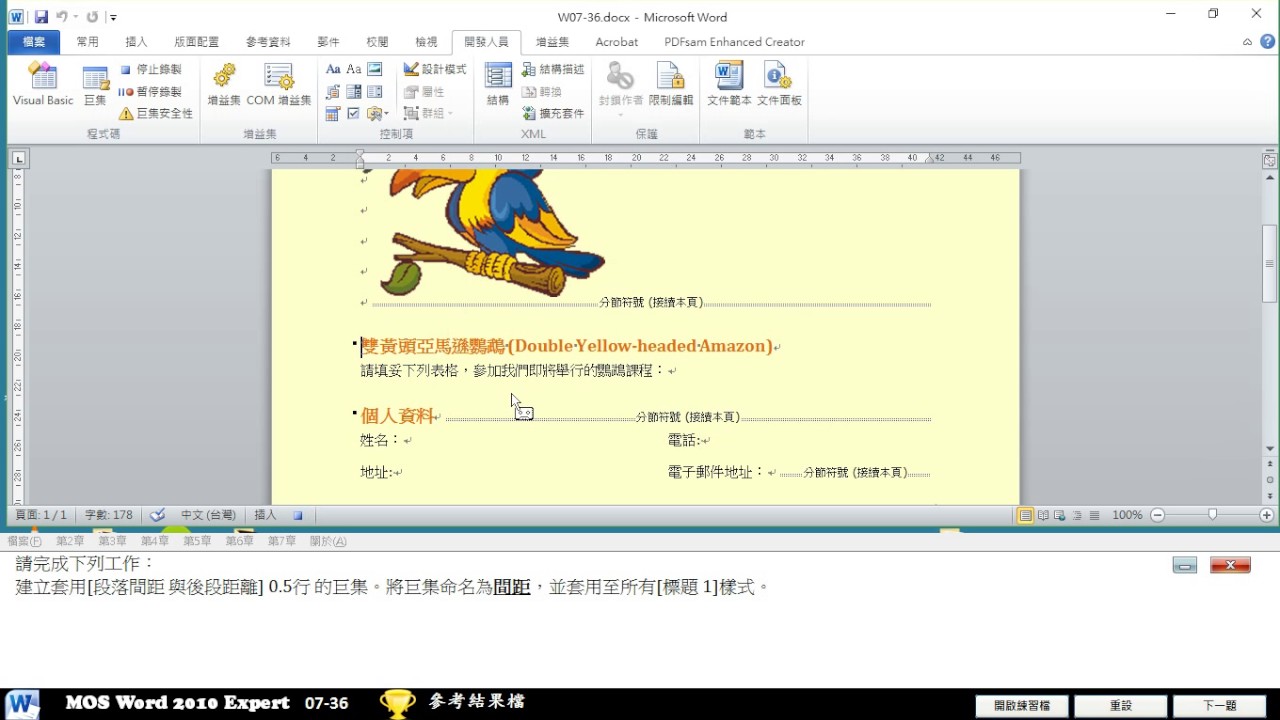Image resolution: width=1280 pixels, height=720 pixels.
Task: Click 擴充套件 expansion packs
Action: (x=553, y=113)
